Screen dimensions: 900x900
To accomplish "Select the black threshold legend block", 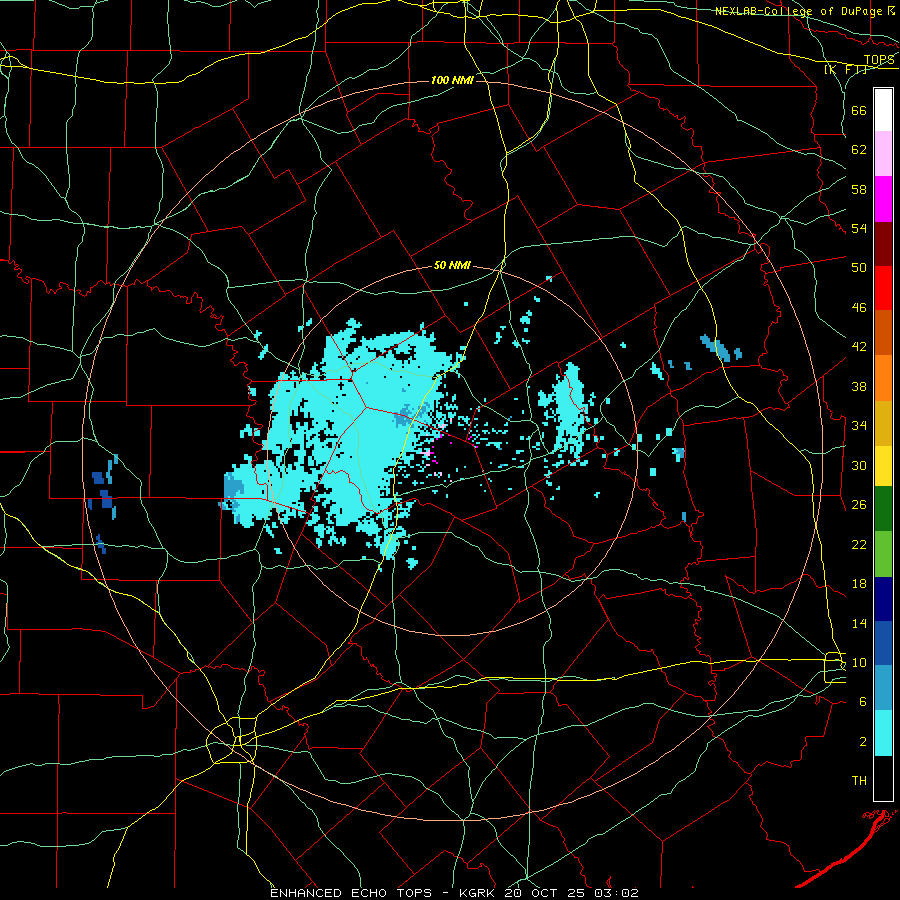I will pyautogui.click(x=883, y=778).
